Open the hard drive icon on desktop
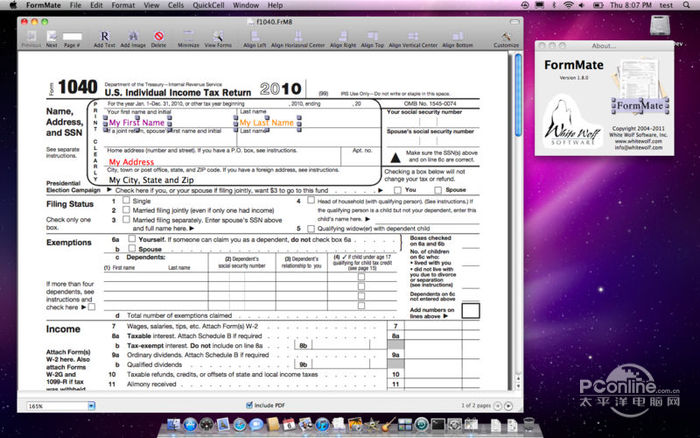The width and height of the screenshot is (700, 438). coord(660,25)
